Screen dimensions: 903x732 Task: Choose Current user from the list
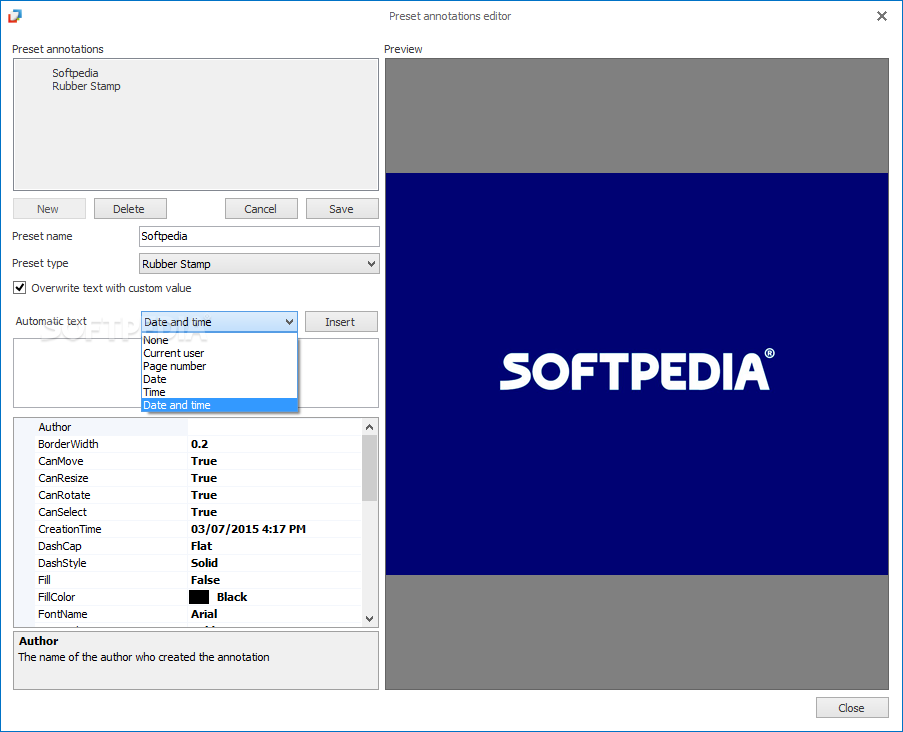[219, 353]
